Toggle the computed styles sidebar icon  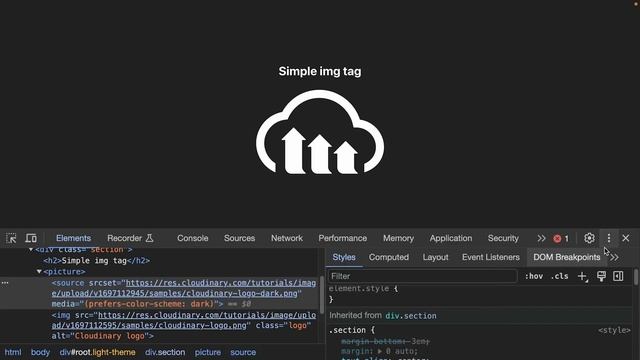(x=618, y=276)
